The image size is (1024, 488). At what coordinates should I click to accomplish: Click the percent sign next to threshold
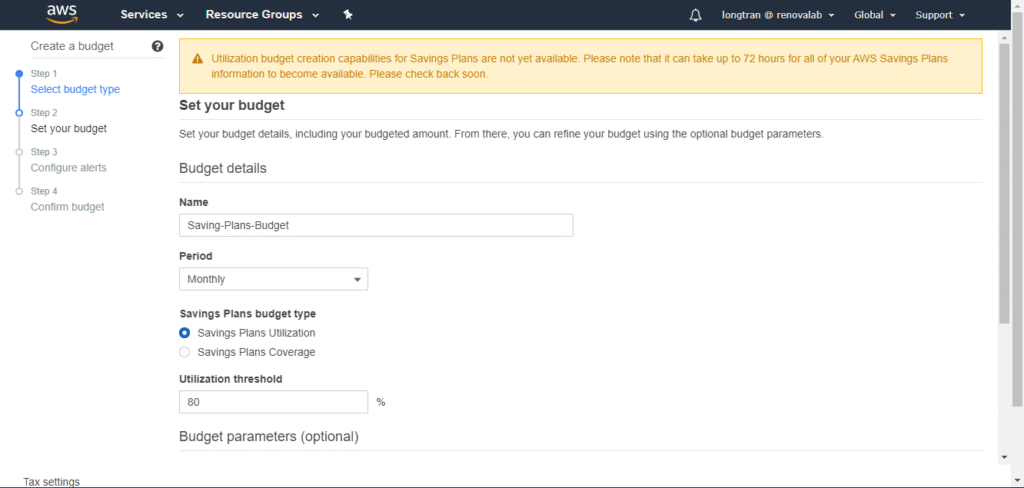point(381,402)
